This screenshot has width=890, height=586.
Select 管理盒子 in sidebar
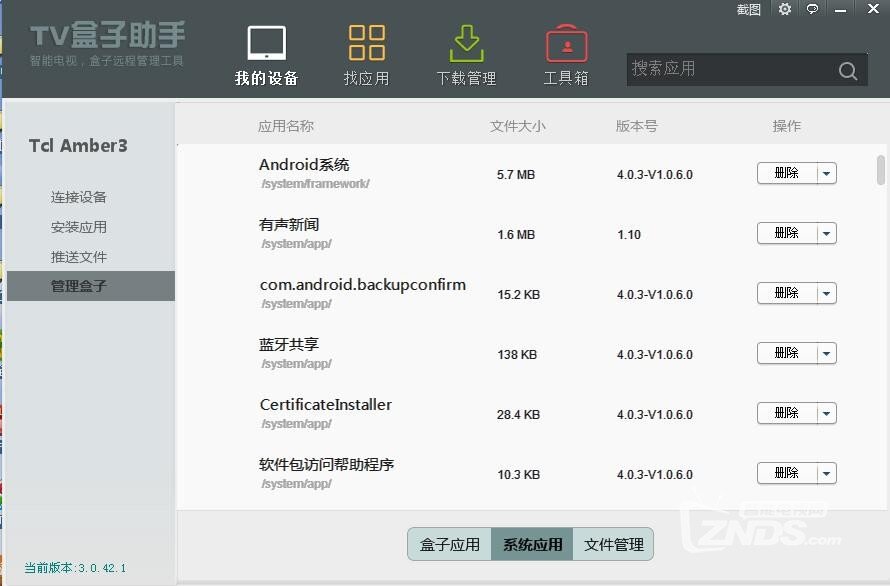coord(91,286)
